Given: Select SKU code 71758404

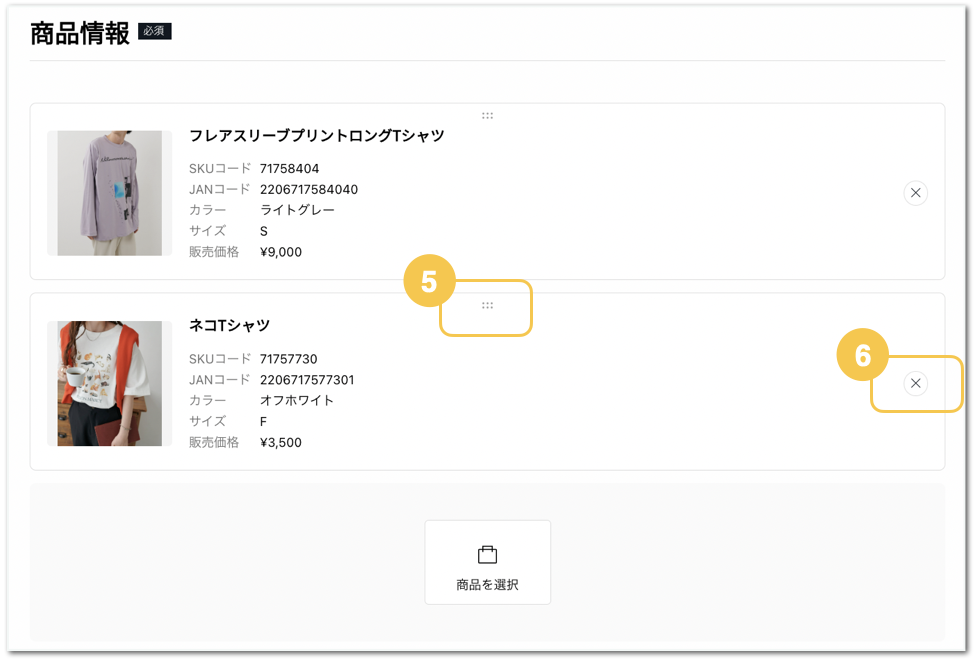Looking at the screenshot, I should 289,168.
